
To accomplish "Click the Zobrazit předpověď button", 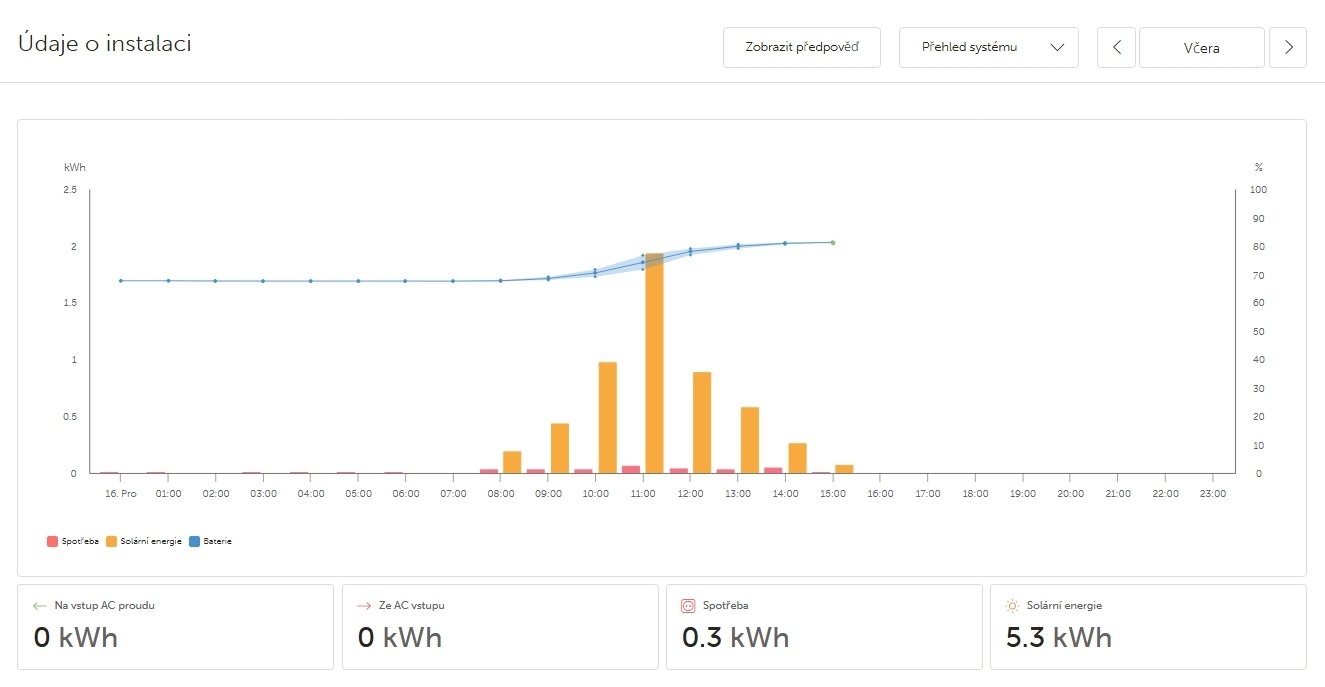I will click(802, 47).
